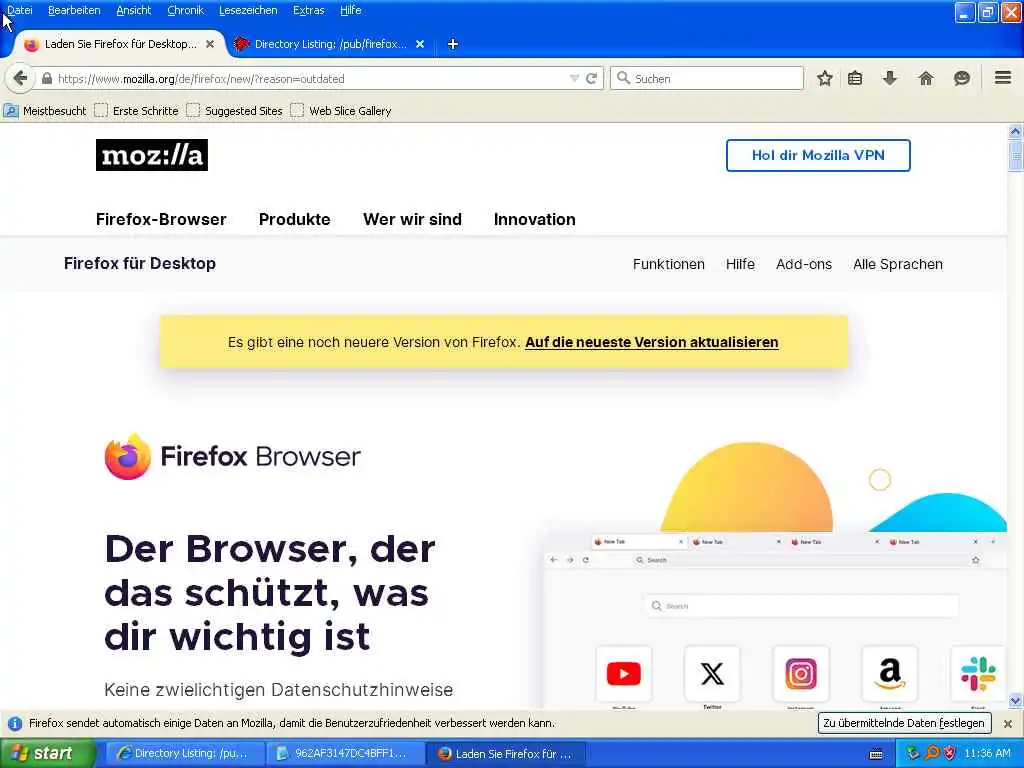Click 'Zu übermittelnde Daten festlegen' button

[904, 723]
